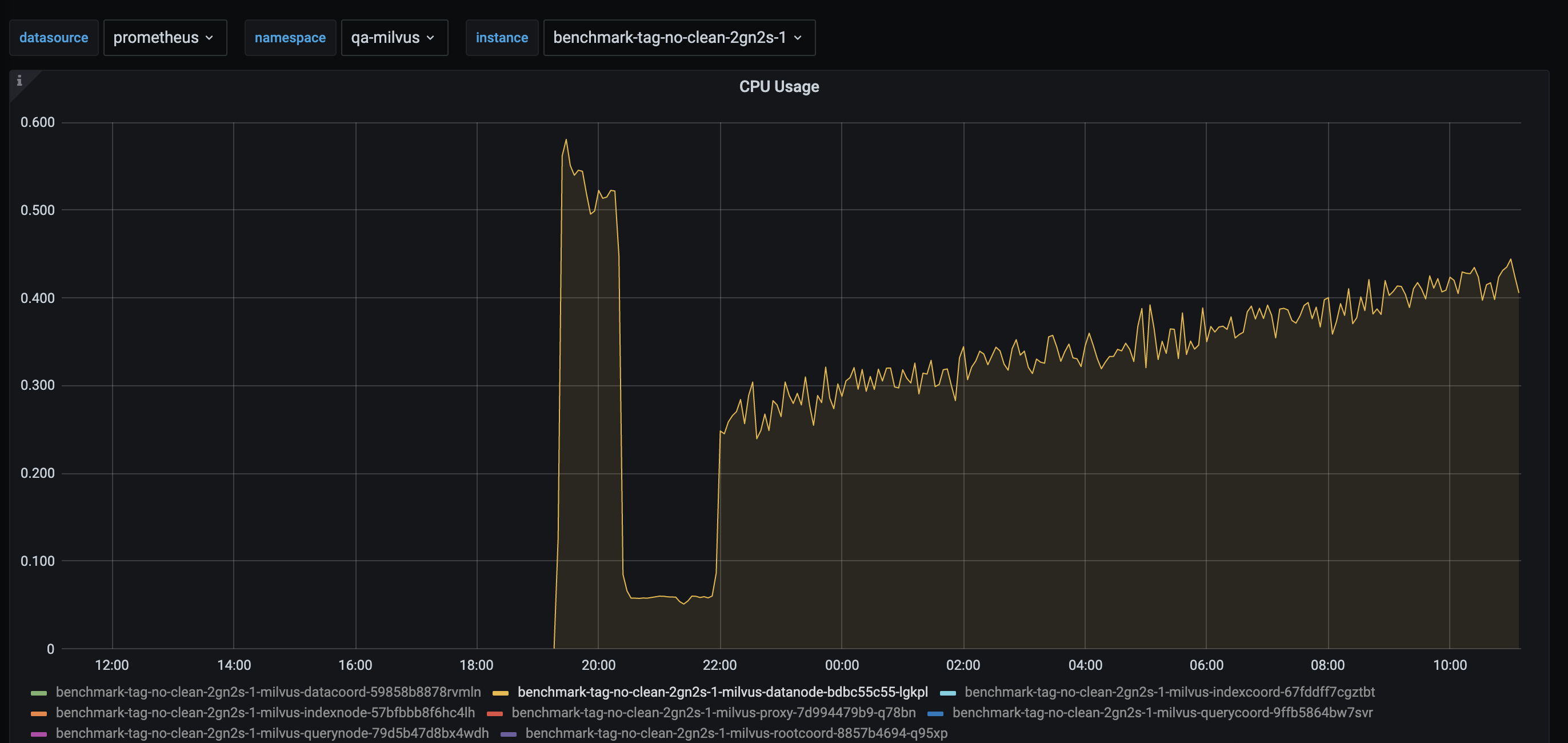
Task: Click the blue color marker beside querycoord series
Action: (x=935, y=713)
